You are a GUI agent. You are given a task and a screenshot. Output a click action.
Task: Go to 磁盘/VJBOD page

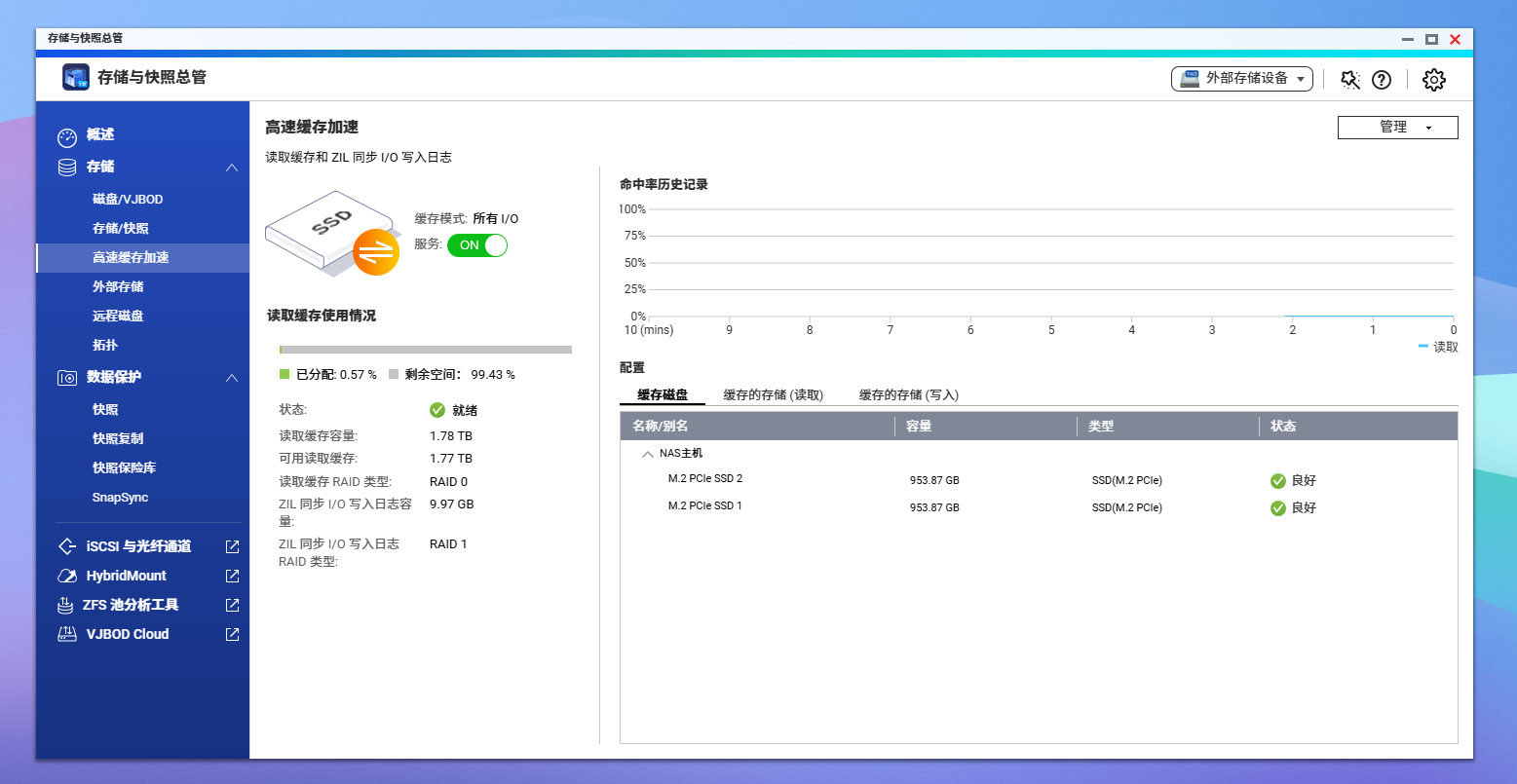128,200
